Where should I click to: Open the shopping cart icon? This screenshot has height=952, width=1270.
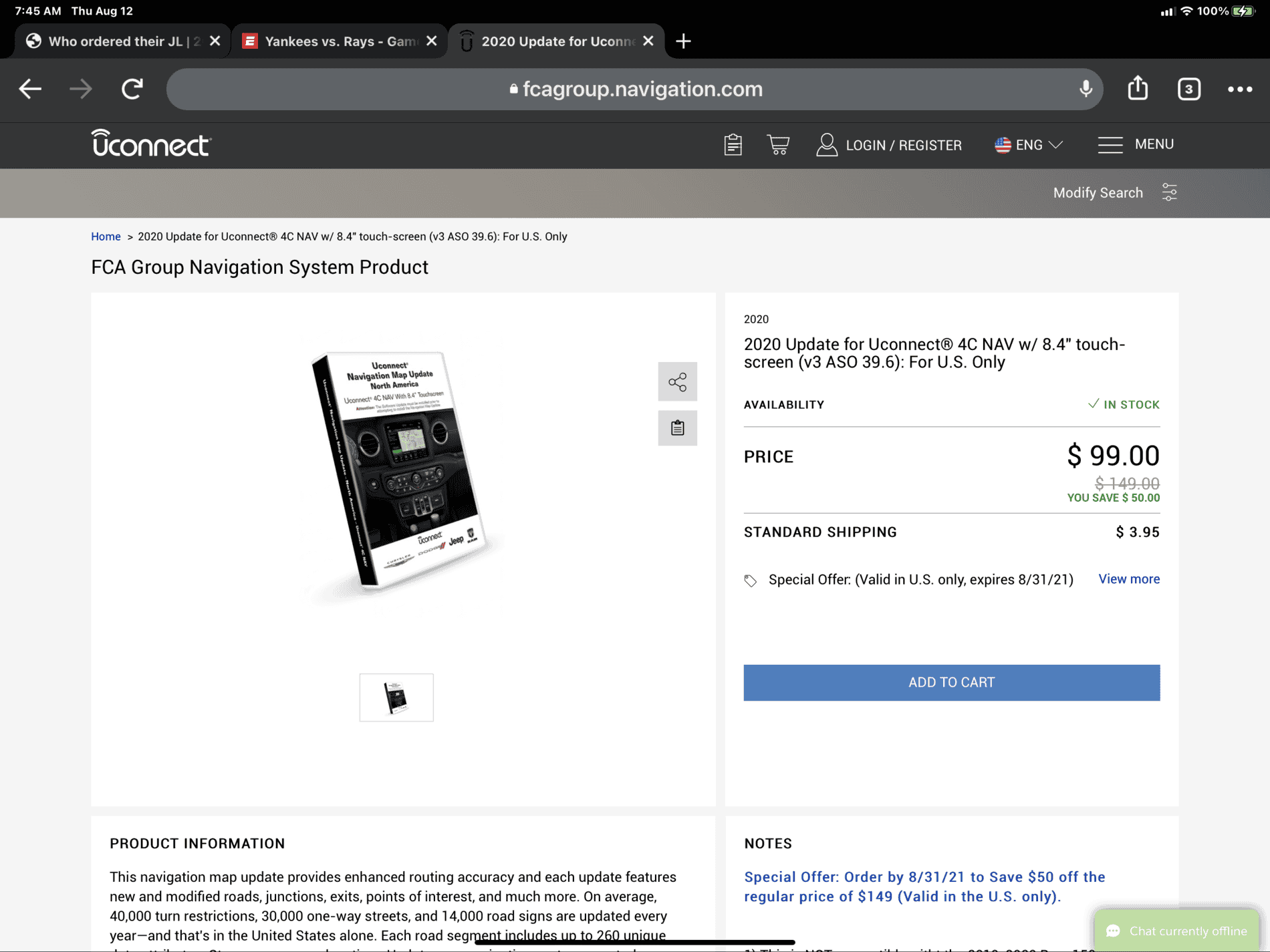[x=778, y=144]
